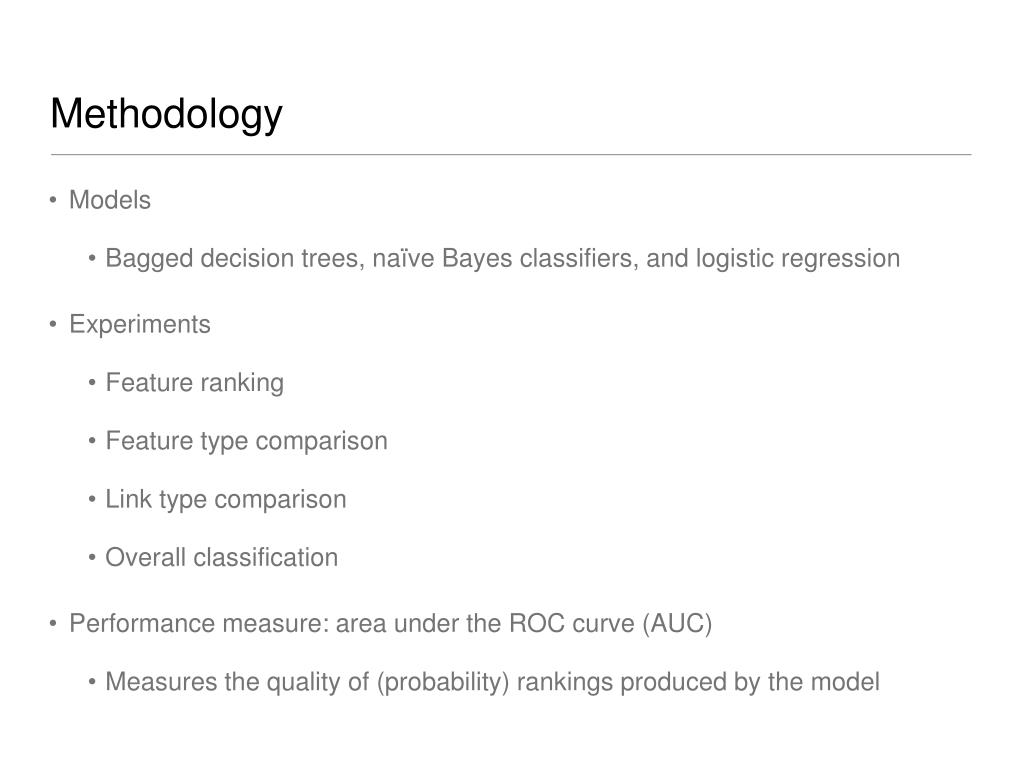Click the Methodology slide title
Screen dimensions: 1023x767
(166, 115)
